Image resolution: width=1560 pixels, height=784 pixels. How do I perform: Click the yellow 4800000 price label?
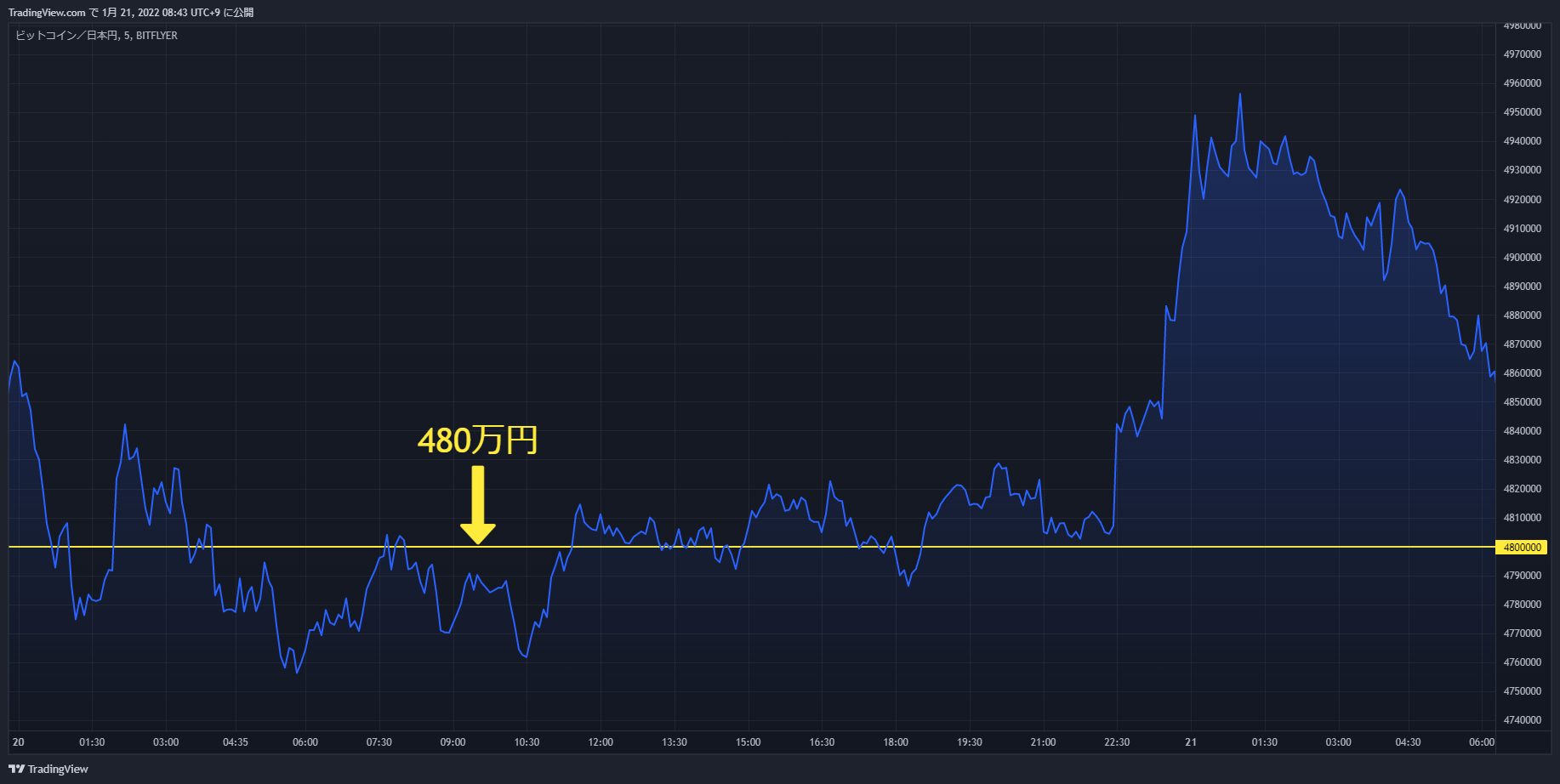[1522, 547]
